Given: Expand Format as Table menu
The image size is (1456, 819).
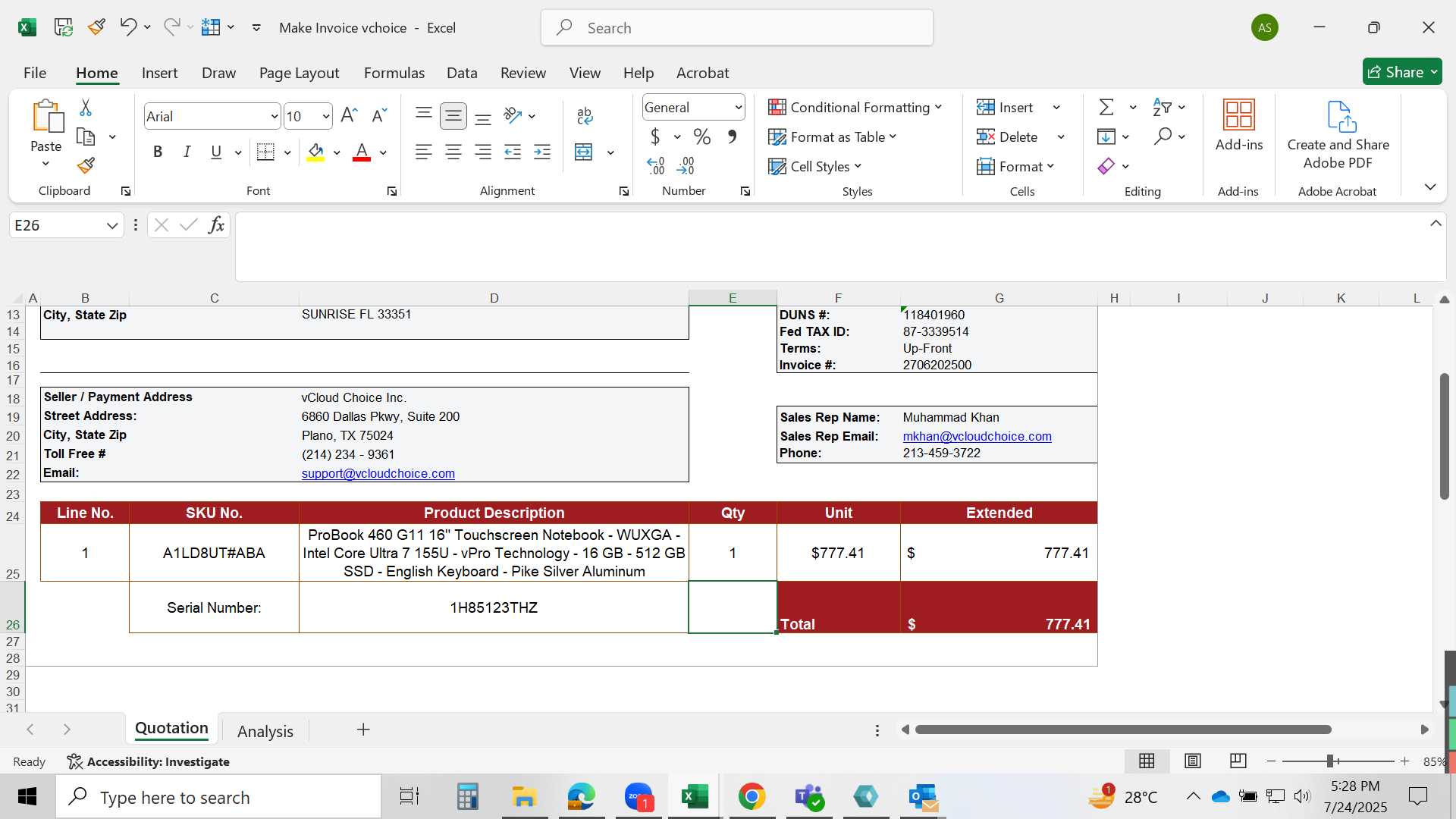Looking at the screenshot, I should (x=833, y=137).
